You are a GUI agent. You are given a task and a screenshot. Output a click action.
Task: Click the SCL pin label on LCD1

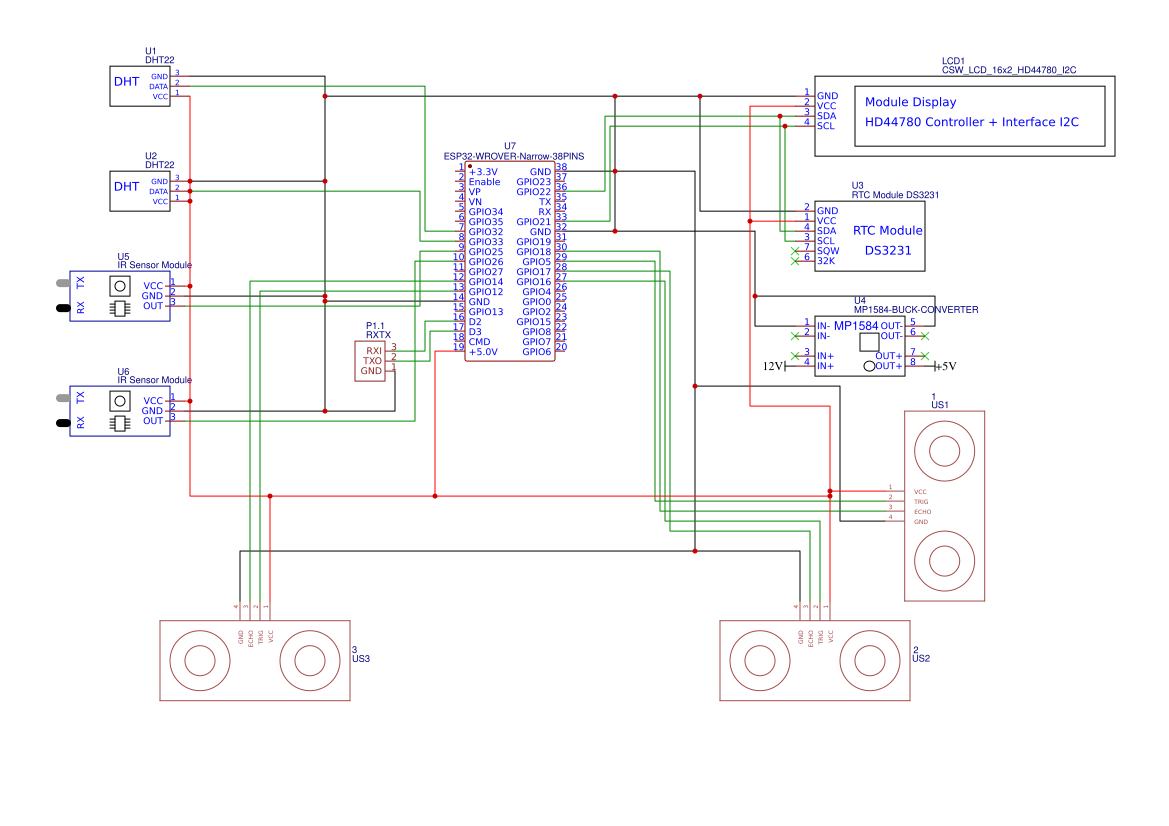[x=826, y=126]
